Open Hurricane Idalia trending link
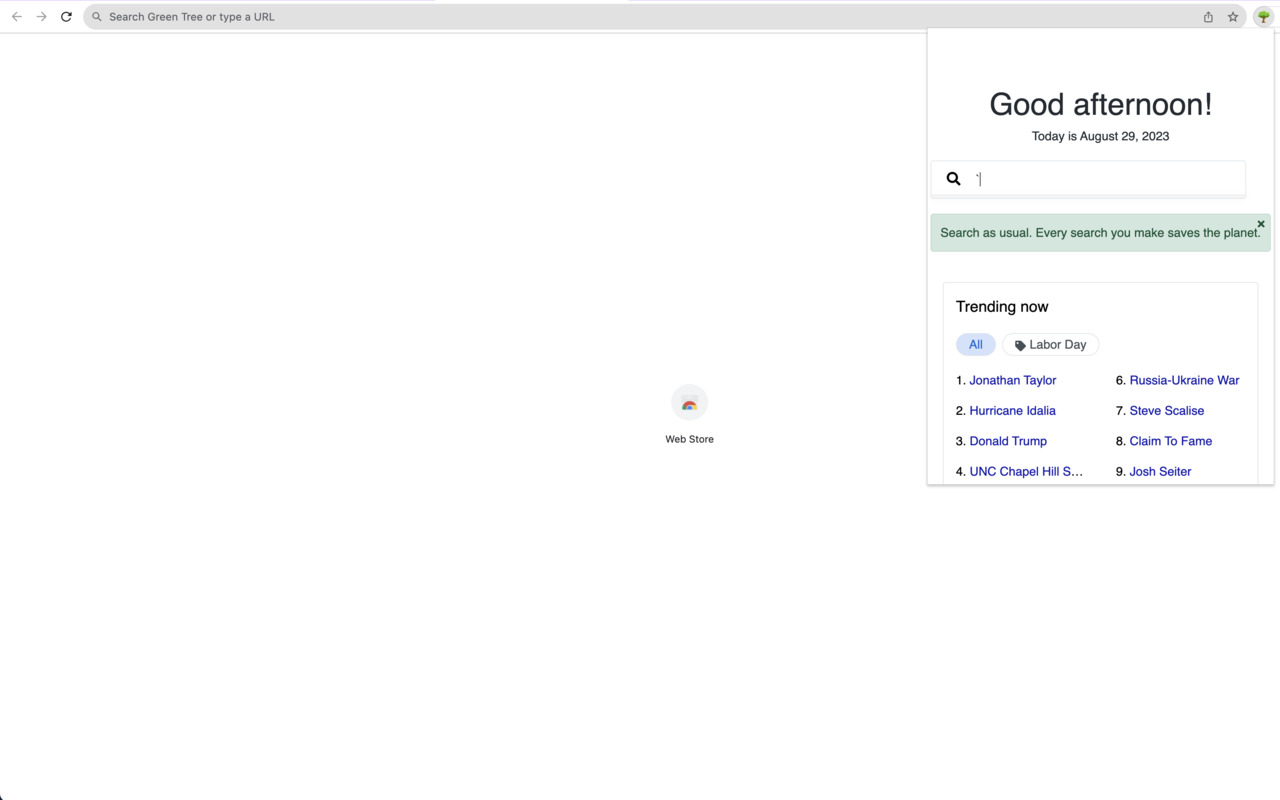 point(1012,411)
